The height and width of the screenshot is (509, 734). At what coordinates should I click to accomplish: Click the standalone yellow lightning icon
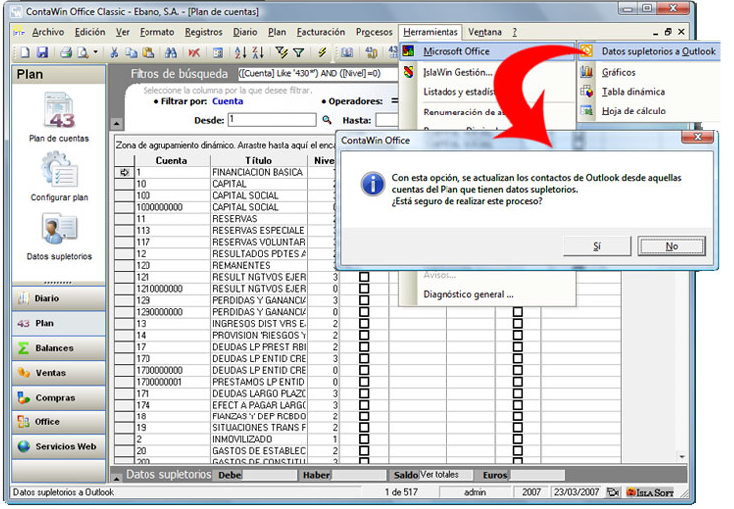tap(322, 52)
